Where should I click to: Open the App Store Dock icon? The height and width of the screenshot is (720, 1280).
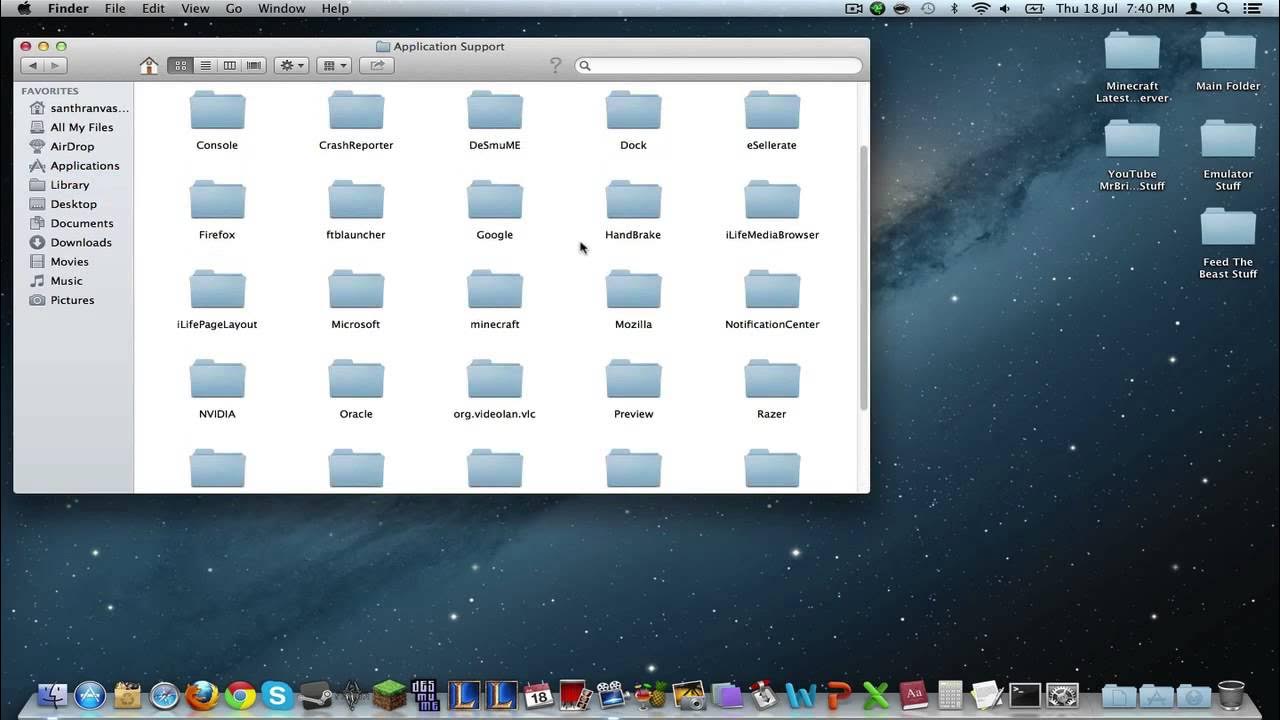(90, 695)
